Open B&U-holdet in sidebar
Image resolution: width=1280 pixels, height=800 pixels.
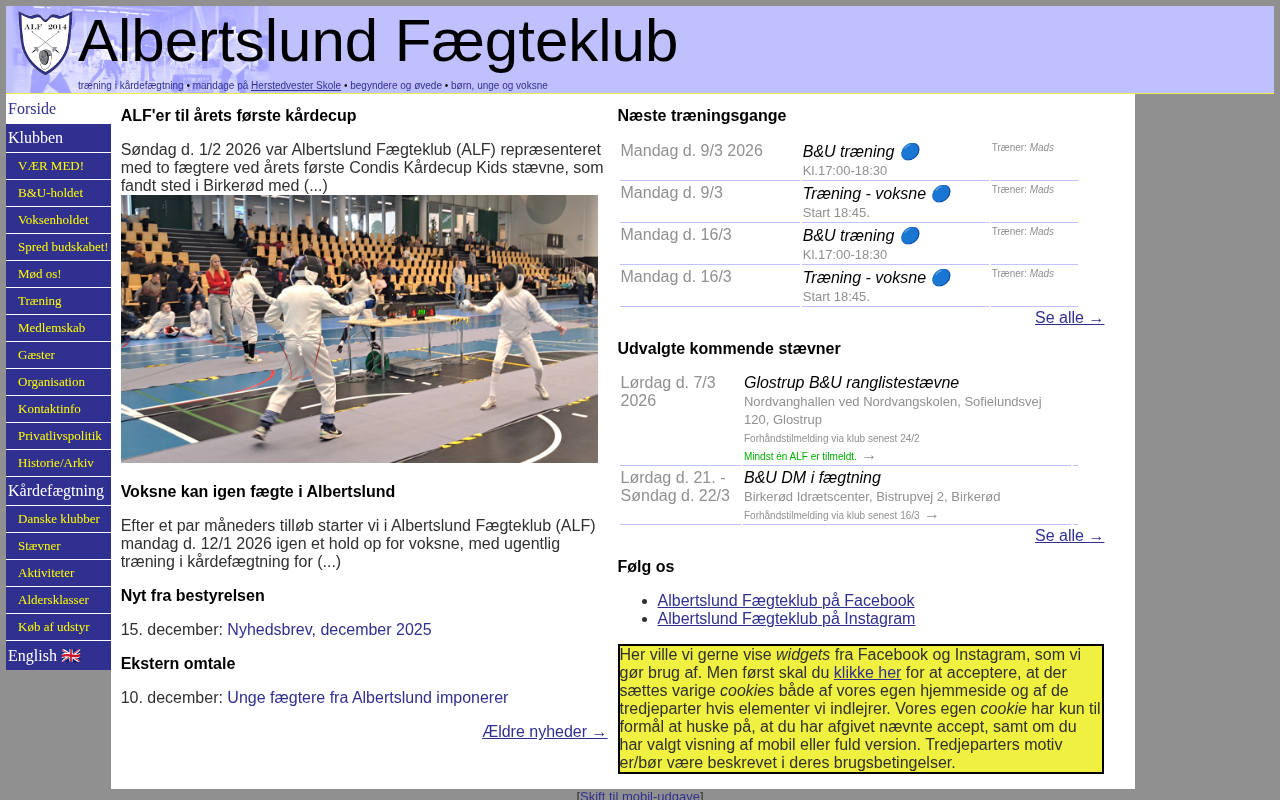(58, 193)
